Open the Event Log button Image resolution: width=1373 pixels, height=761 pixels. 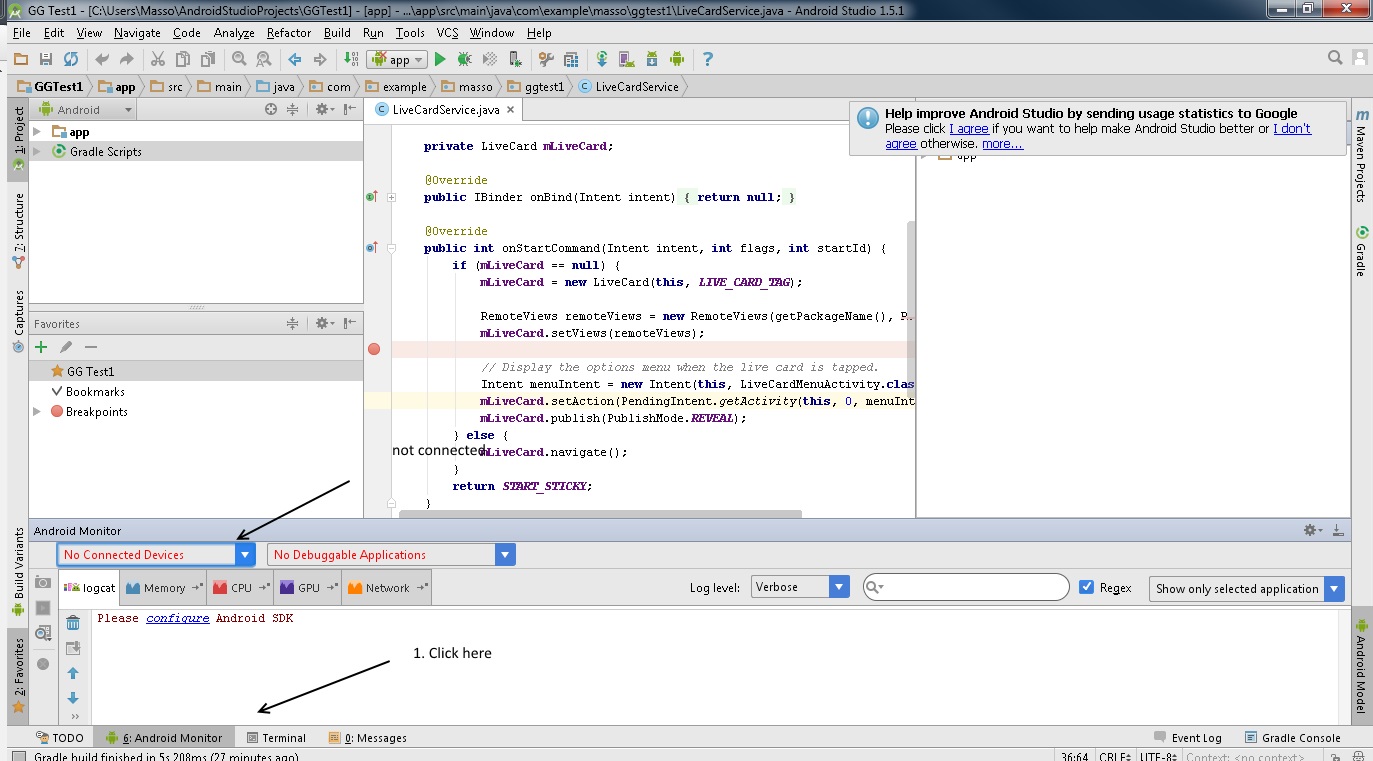point(1187,738)
